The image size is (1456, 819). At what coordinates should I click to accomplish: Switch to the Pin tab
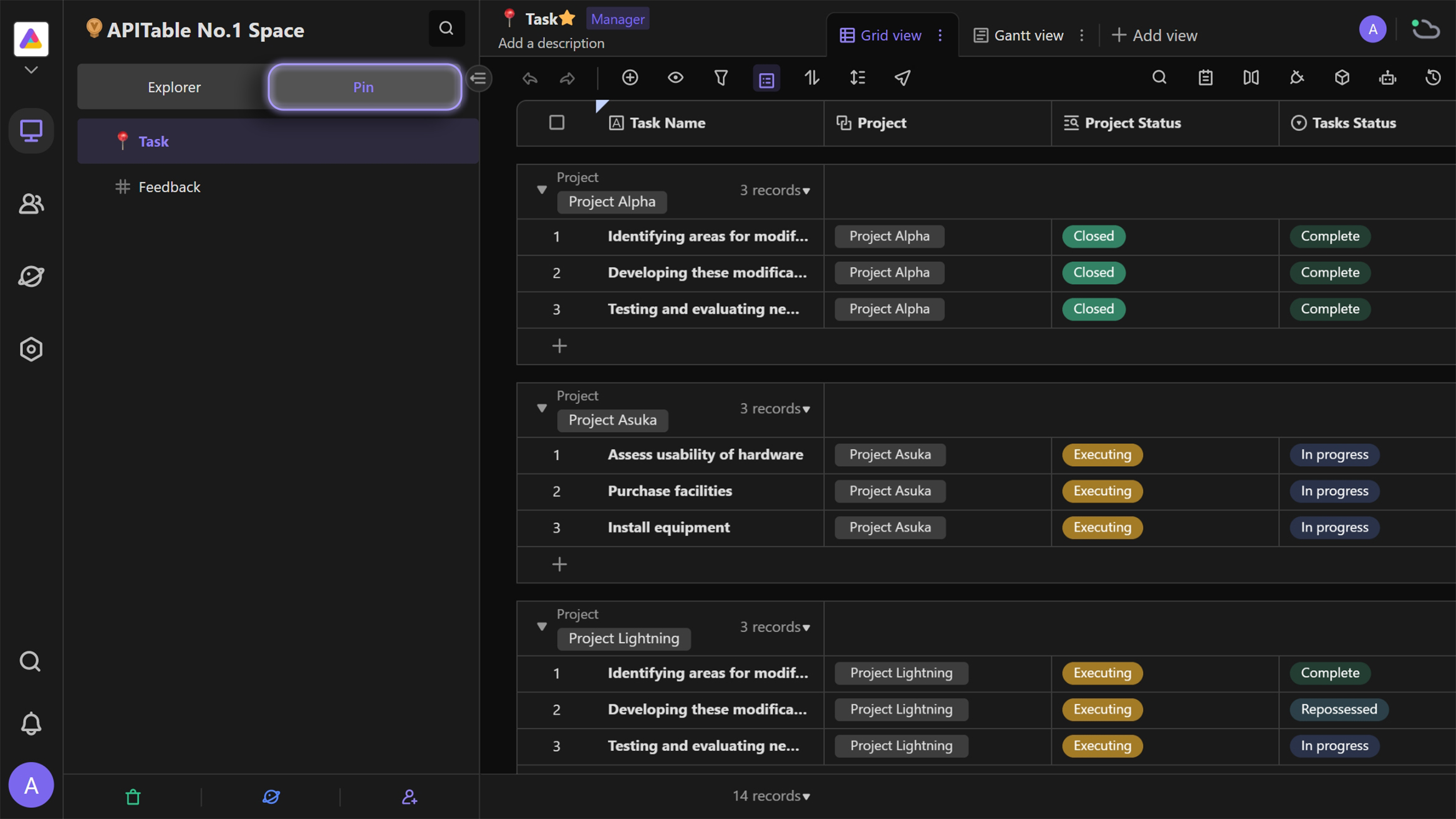(x=364, y=87)
